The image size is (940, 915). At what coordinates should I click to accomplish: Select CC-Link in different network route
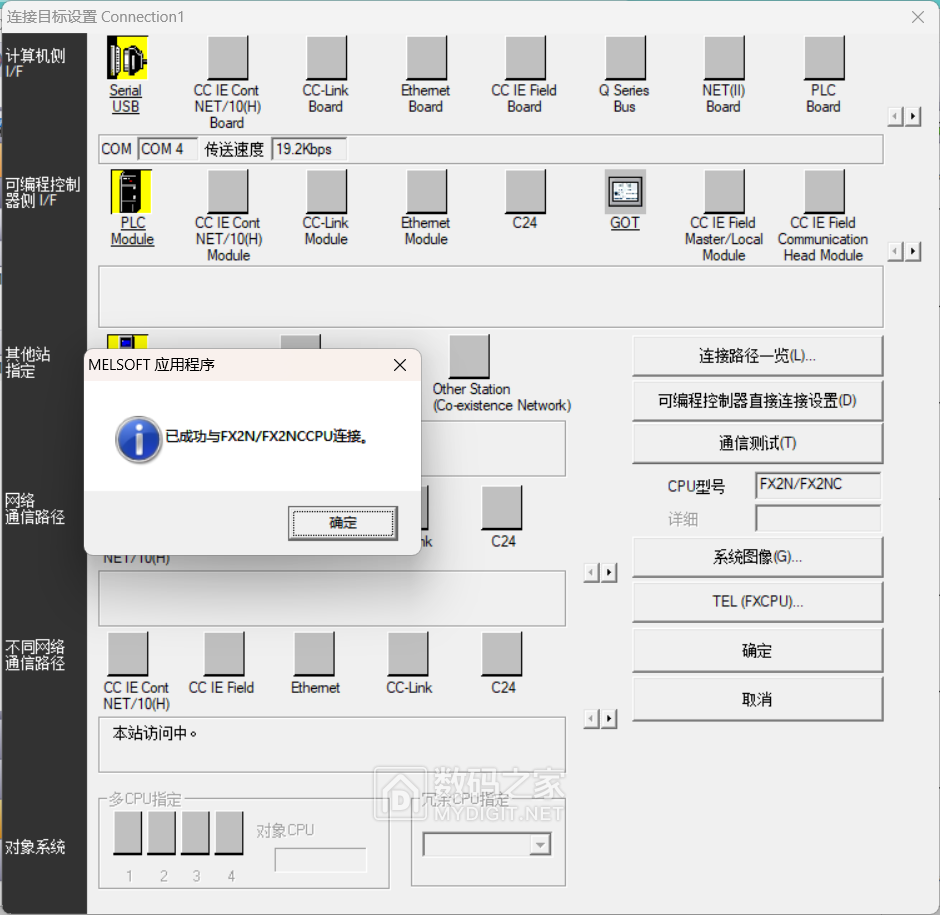click(x=408, y=654)
